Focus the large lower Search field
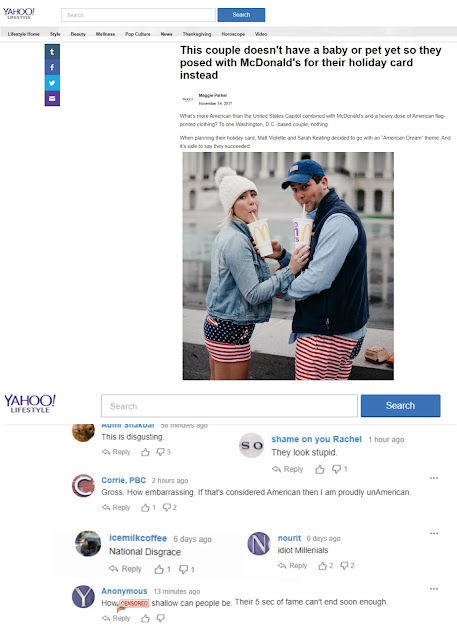 coord(229,406)
